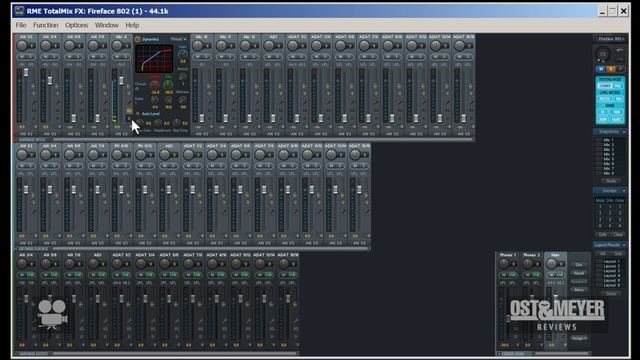Click the orange highlighted panel button on Mic 9
640x360 pixels.
[x=129, y=111]
